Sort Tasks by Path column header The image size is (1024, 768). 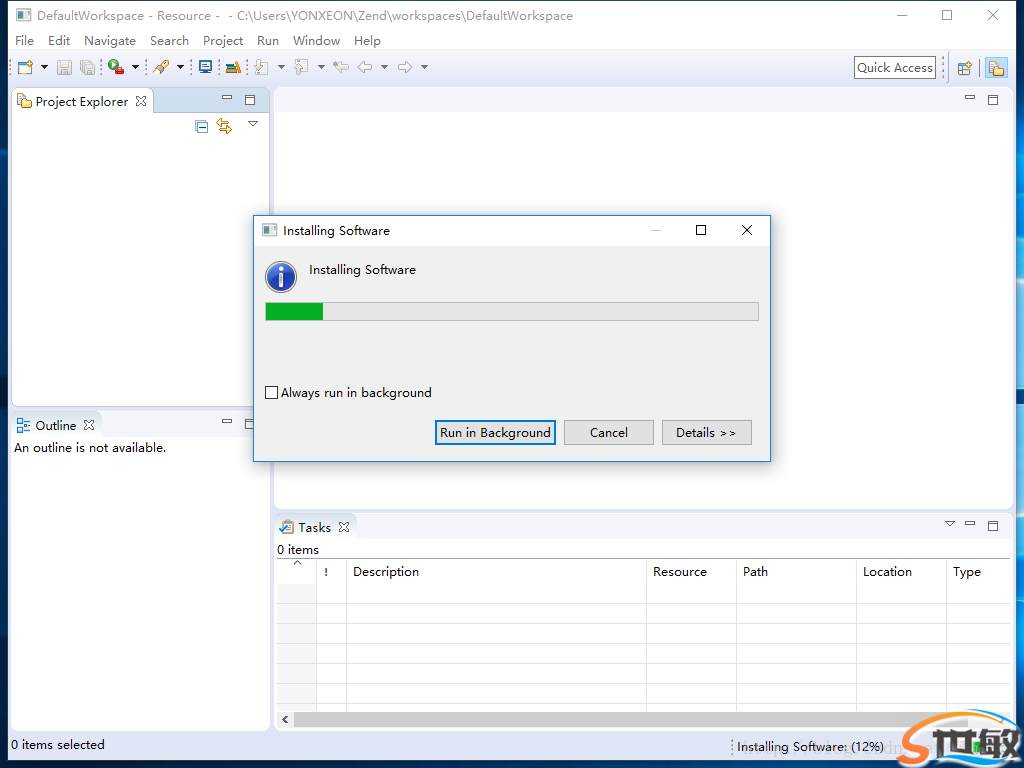[x=796, y=572]
